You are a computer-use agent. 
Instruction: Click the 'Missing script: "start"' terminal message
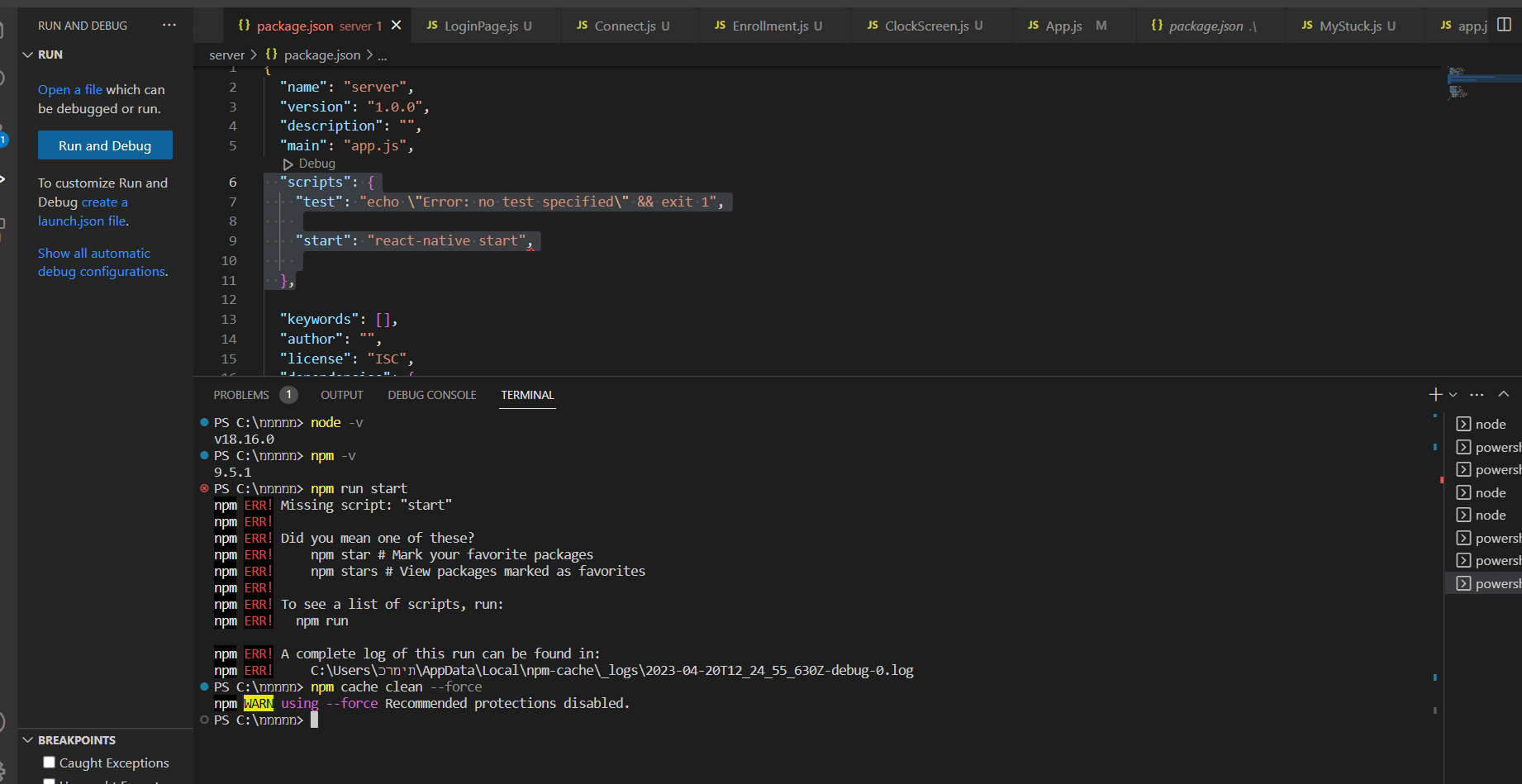(366, 505)
